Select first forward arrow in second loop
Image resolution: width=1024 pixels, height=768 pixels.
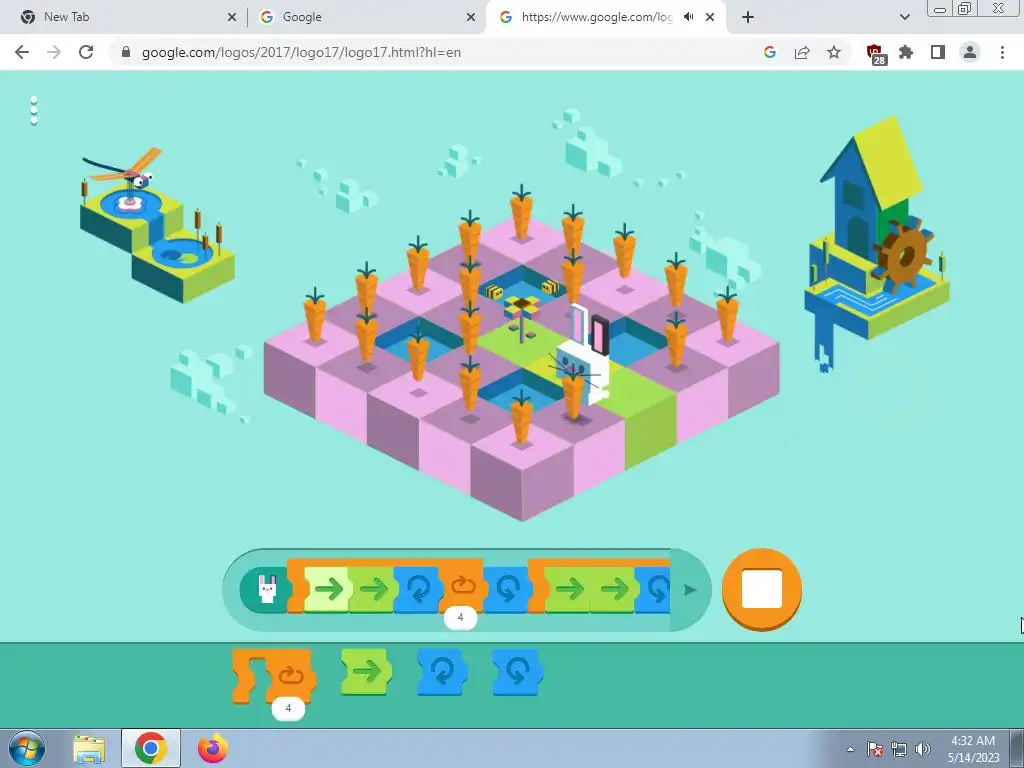[569, 590]
